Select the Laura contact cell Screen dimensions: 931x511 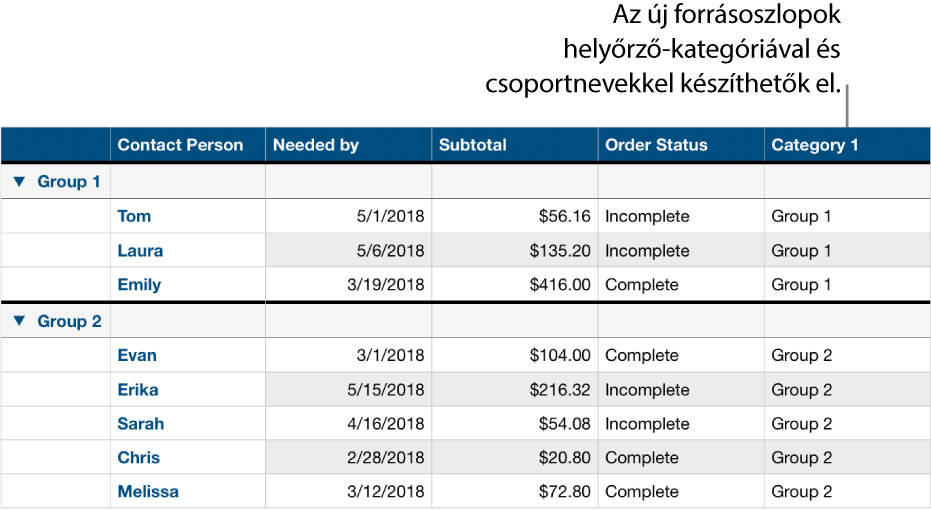(x=140, y=251)
